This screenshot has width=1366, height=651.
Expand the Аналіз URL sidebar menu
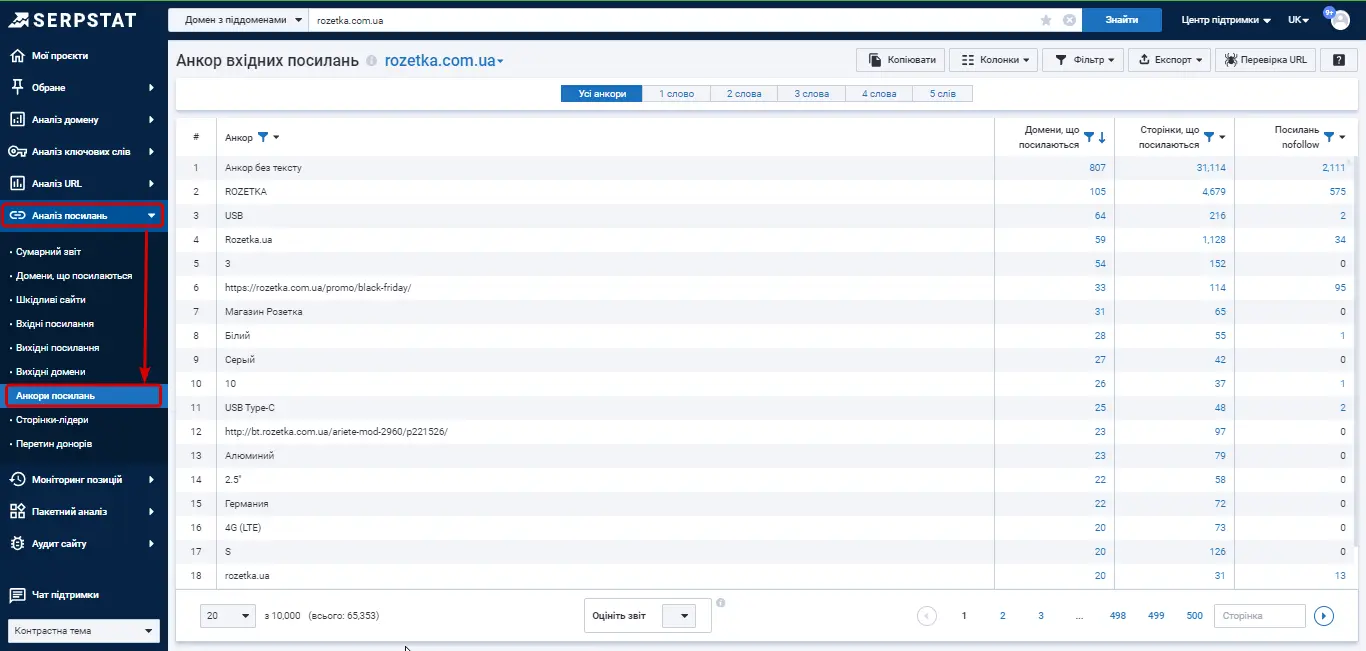tap(84, 184)
